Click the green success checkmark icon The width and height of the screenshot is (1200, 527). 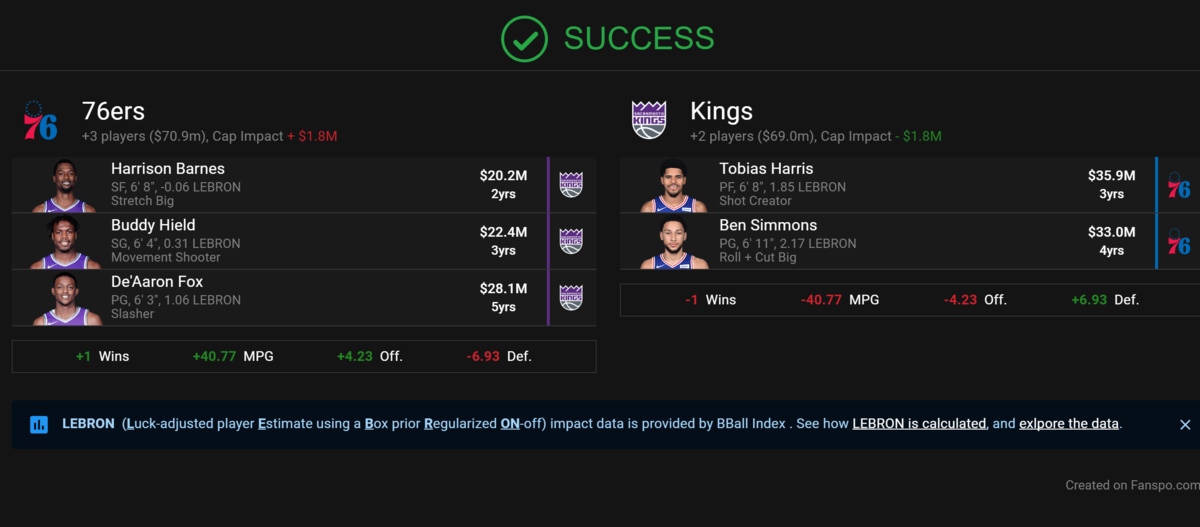tap(525, 38)
